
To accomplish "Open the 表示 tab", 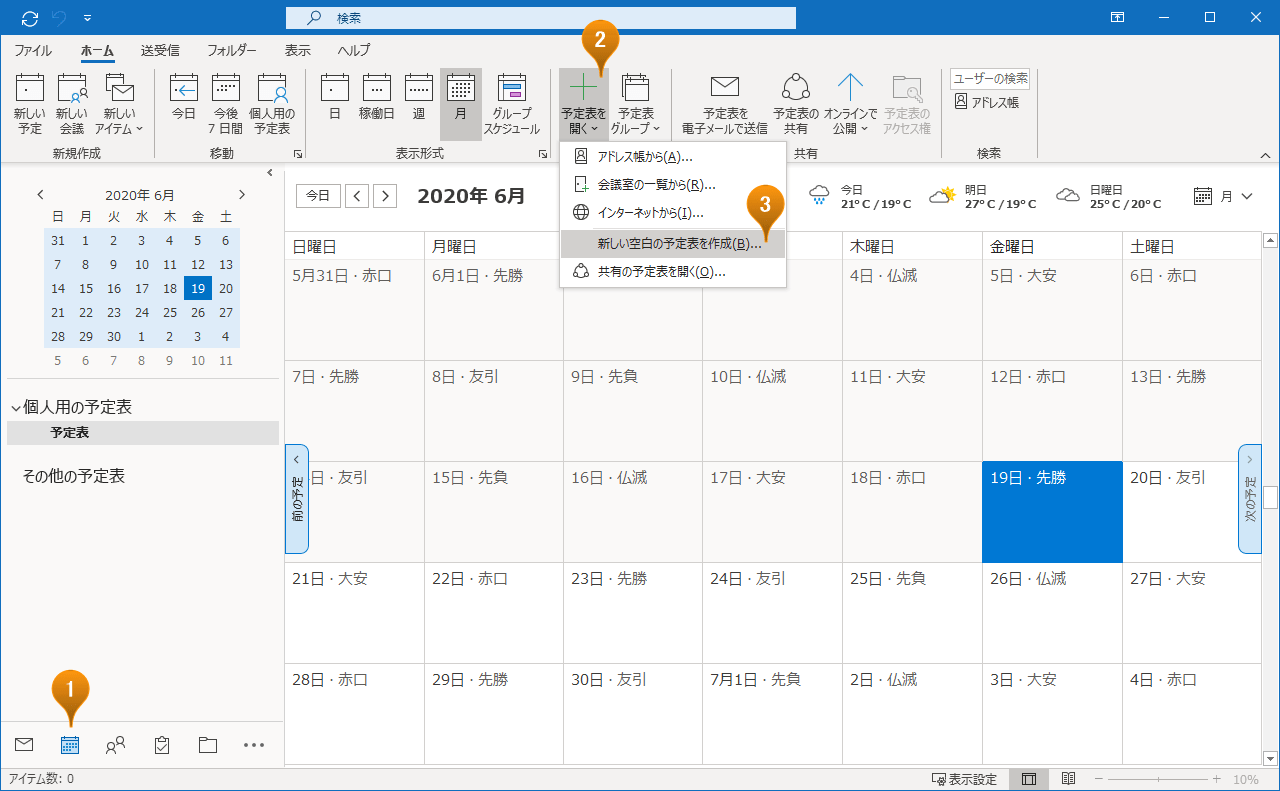I will pyautogui.click(x=298, y=50).
